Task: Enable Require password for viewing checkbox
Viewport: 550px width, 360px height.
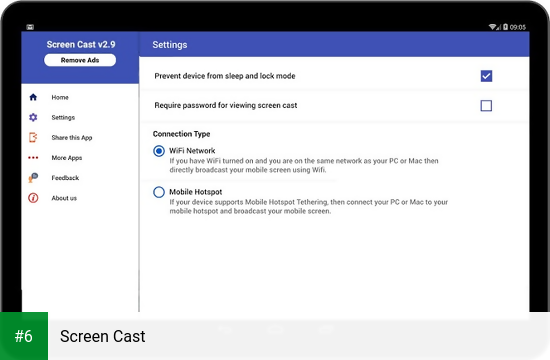Action: (x=486, y=105)
